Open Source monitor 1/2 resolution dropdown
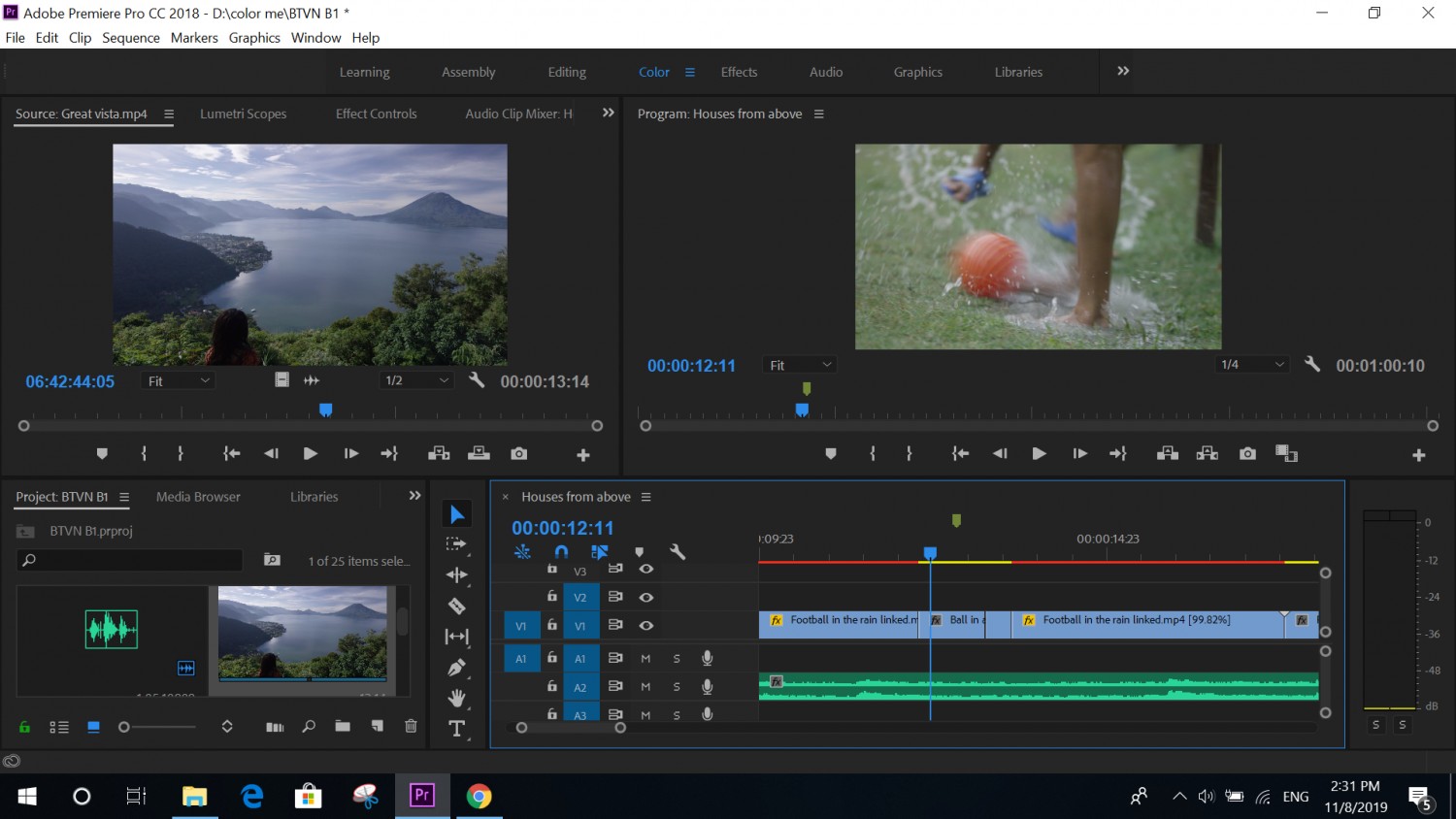 pos(416,380)
